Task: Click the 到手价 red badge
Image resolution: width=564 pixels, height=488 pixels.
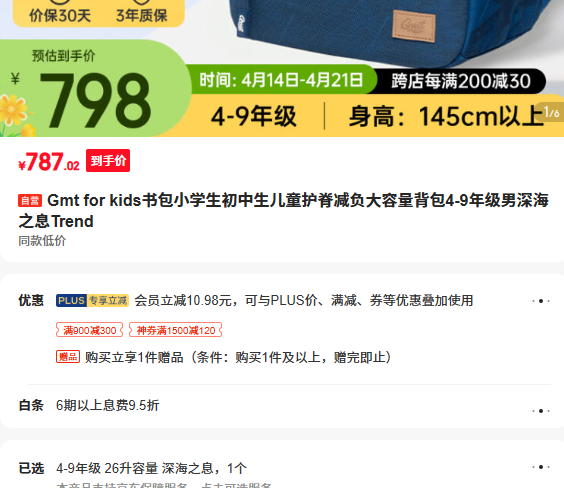Action: pyautogui.click(x=108, y=160)
